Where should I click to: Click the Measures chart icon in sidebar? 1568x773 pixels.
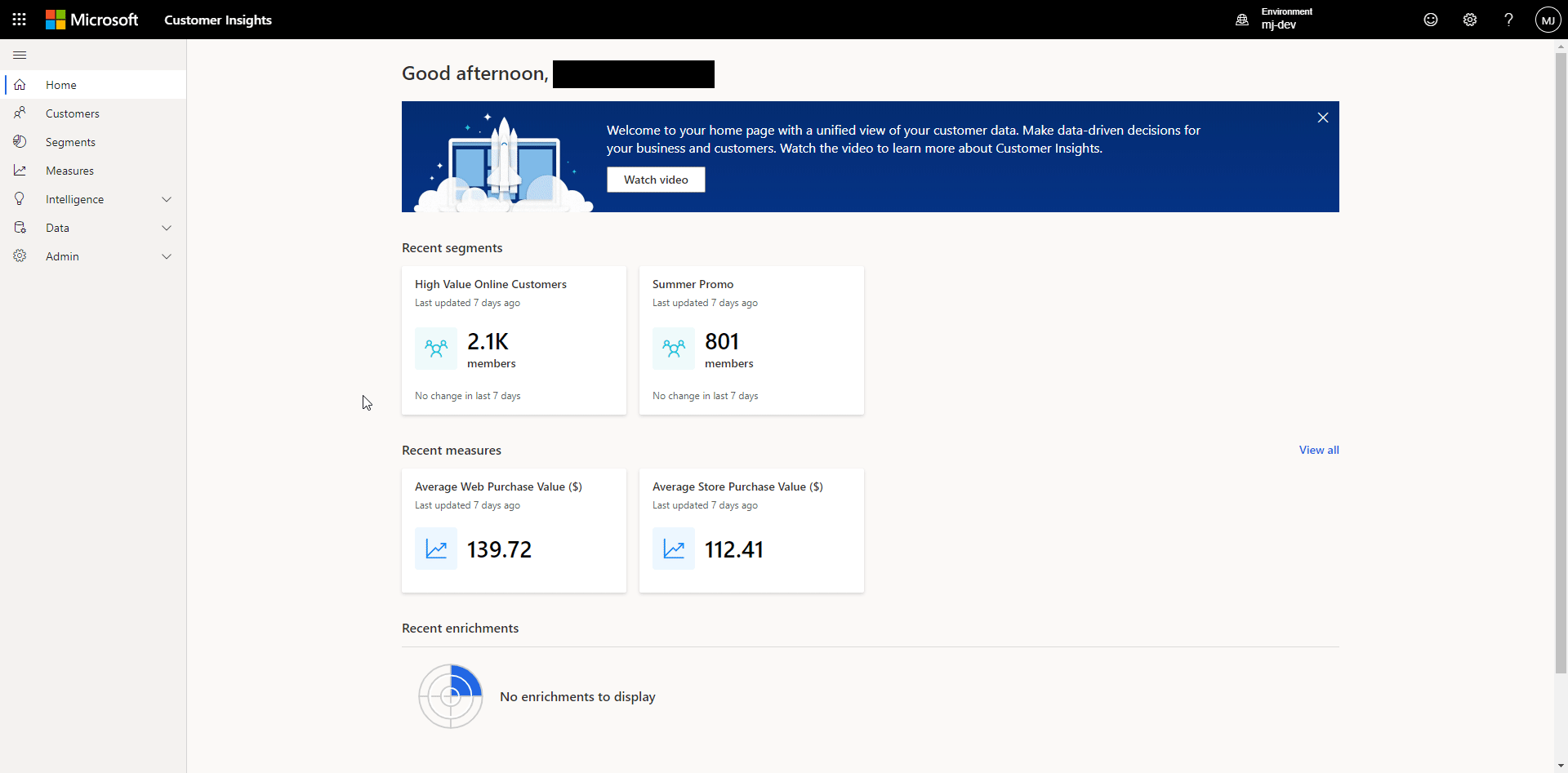tap(20, 171)
